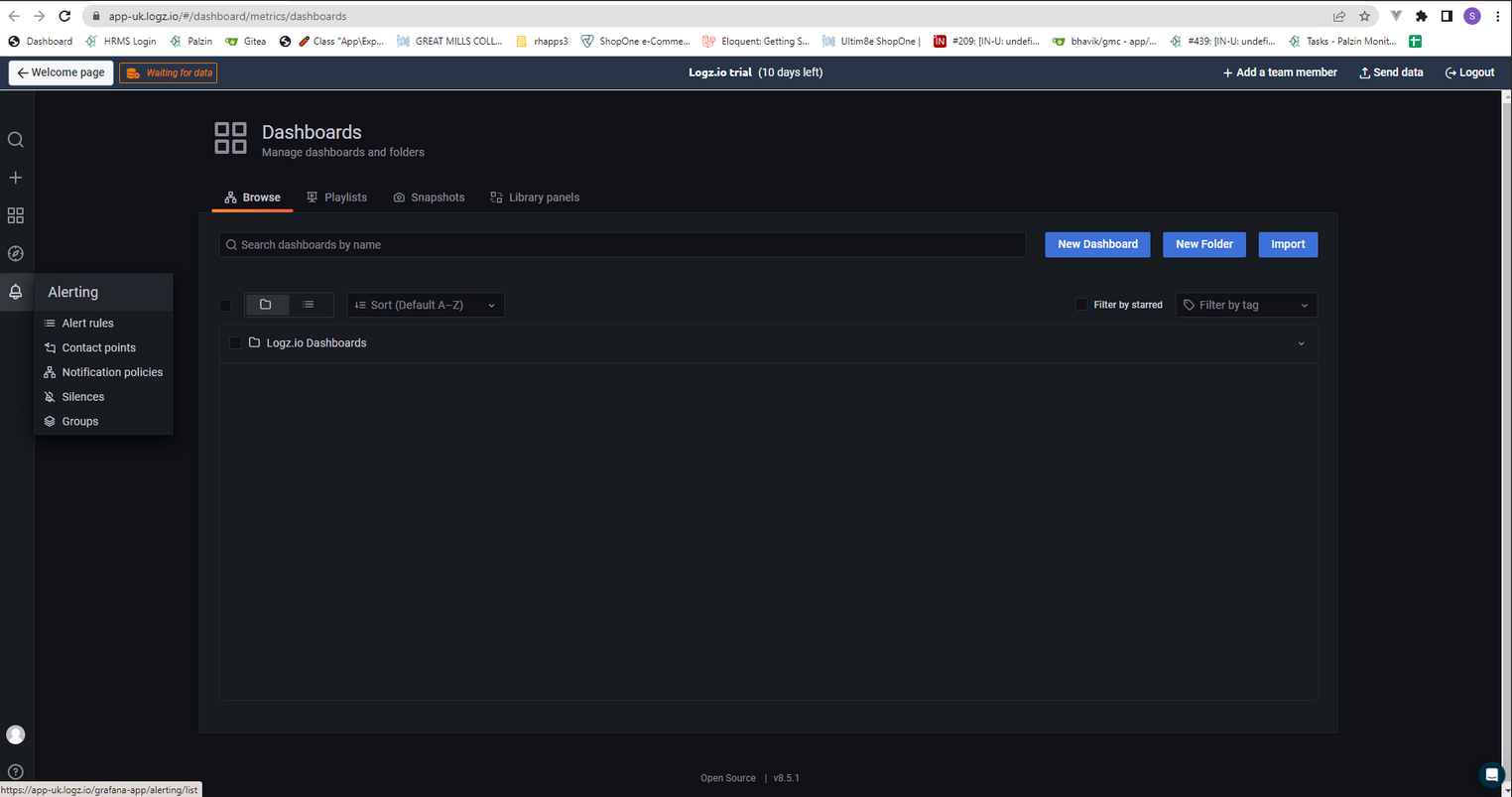The image size is (1512, 797).
Task: Open the chat support bubble icon
Action: [1491, 774]
